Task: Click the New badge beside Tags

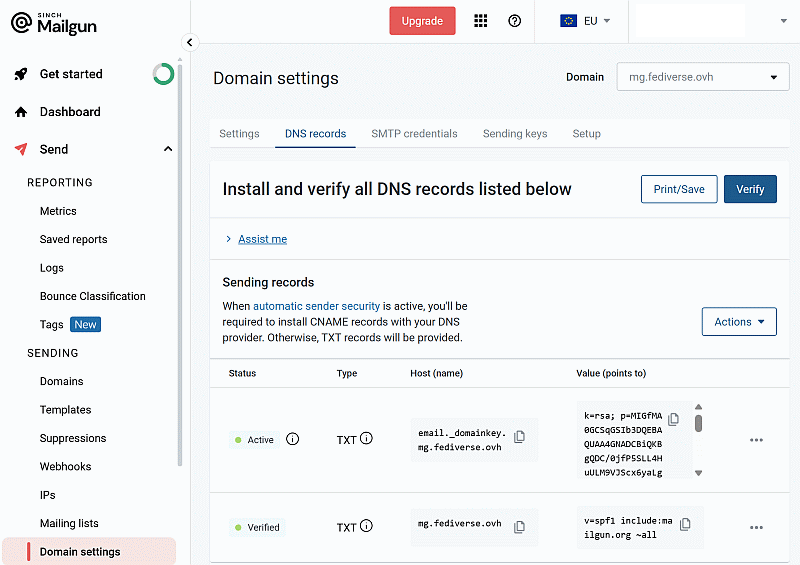Action: 85,325
